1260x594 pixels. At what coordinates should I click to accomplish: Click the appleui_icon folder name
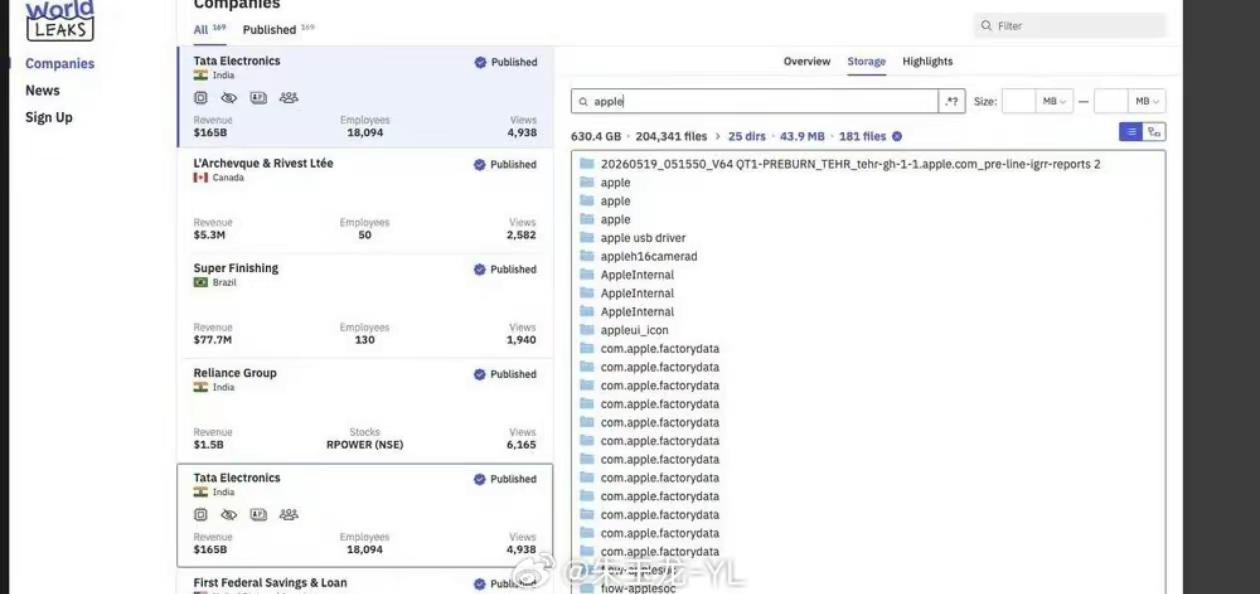634,331
